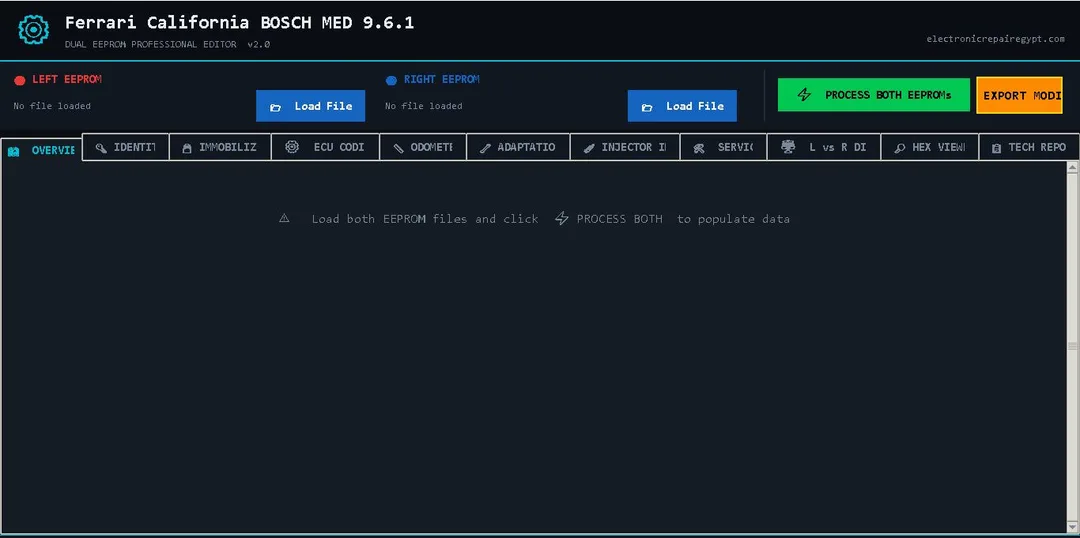
Task: Open the ODOMETER tab
Action: 423,147
